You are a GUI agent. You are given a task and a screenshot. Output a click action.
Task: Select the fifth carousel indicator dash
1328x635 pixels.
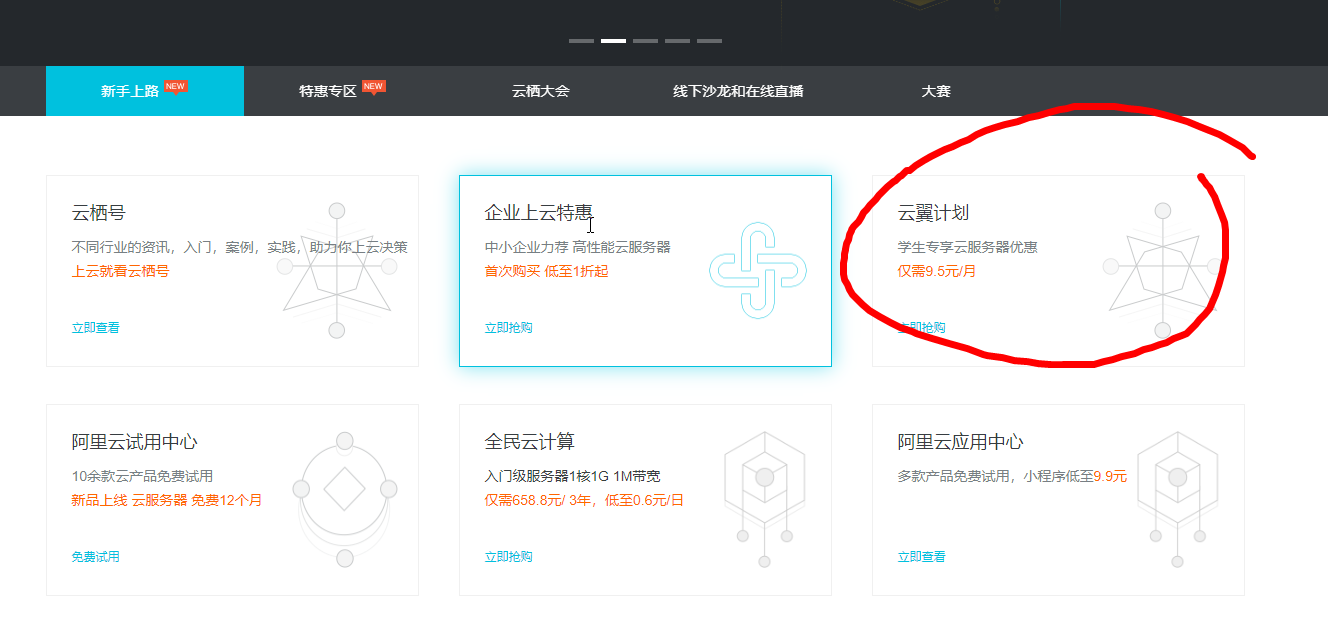click(709, 41)
